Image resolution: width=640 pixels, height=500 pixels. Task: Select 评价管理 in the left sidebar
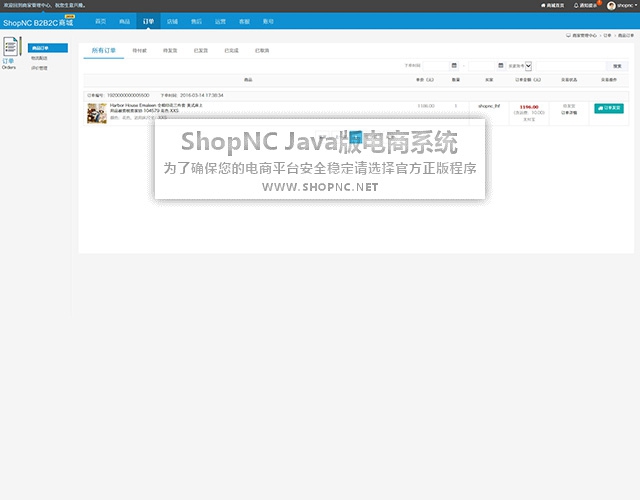click(40, 68)
